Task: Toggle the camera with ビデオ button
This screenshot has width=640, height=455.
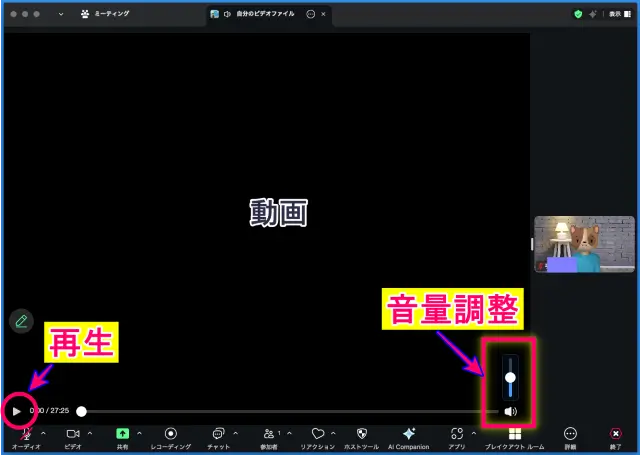Action: (72, 434)
